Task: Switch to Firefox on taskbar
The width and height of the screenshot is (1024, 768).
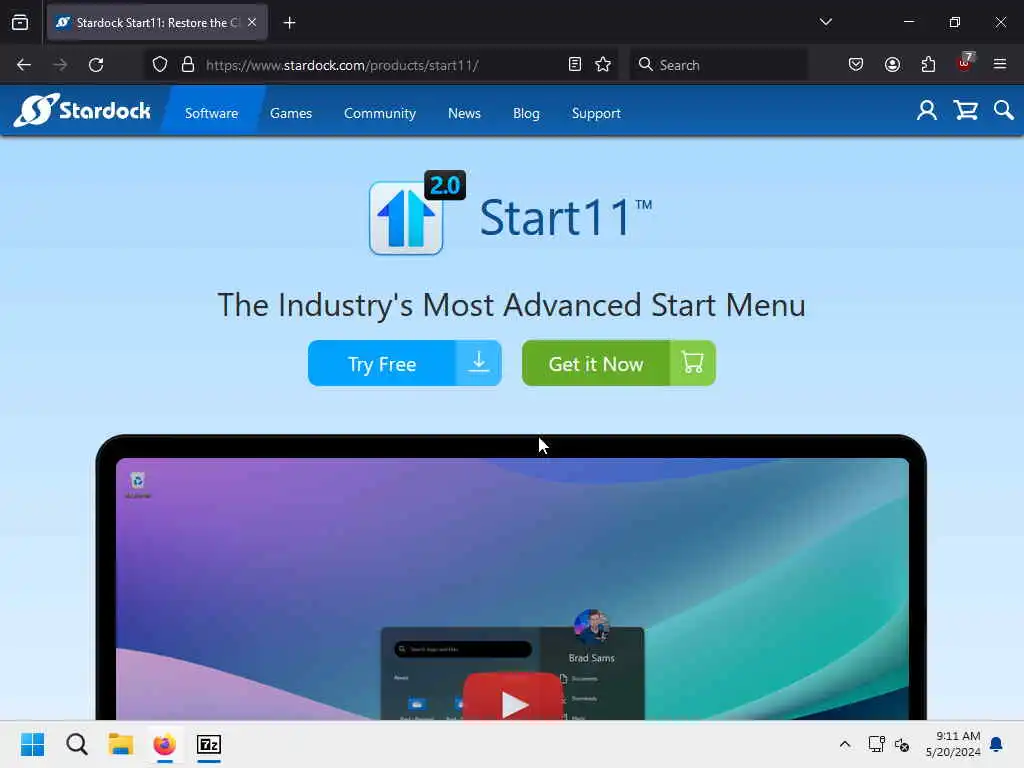Action: pos(165,744)
